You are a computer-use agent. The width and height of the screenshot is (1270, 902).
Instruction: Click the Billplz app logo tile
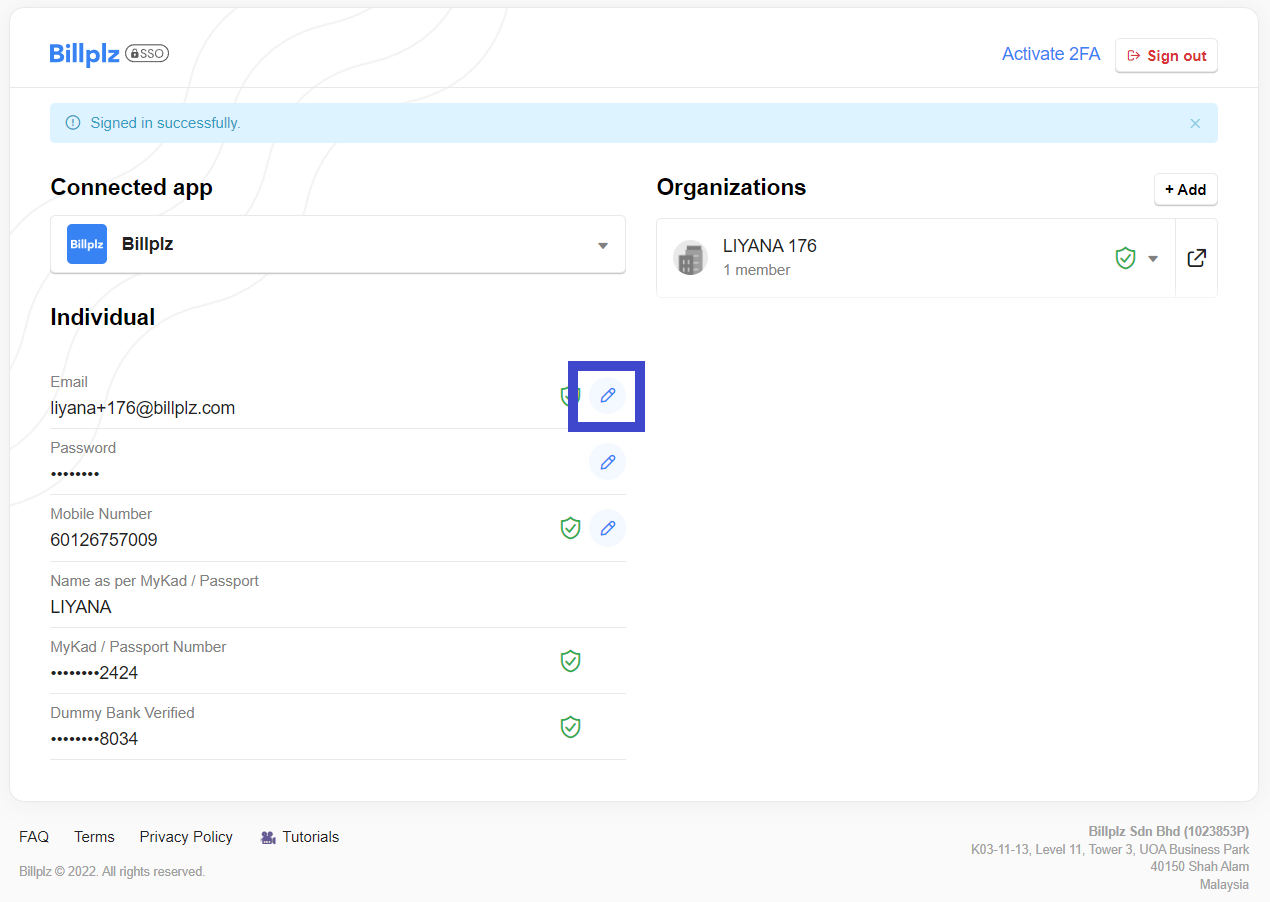point(87,244)
